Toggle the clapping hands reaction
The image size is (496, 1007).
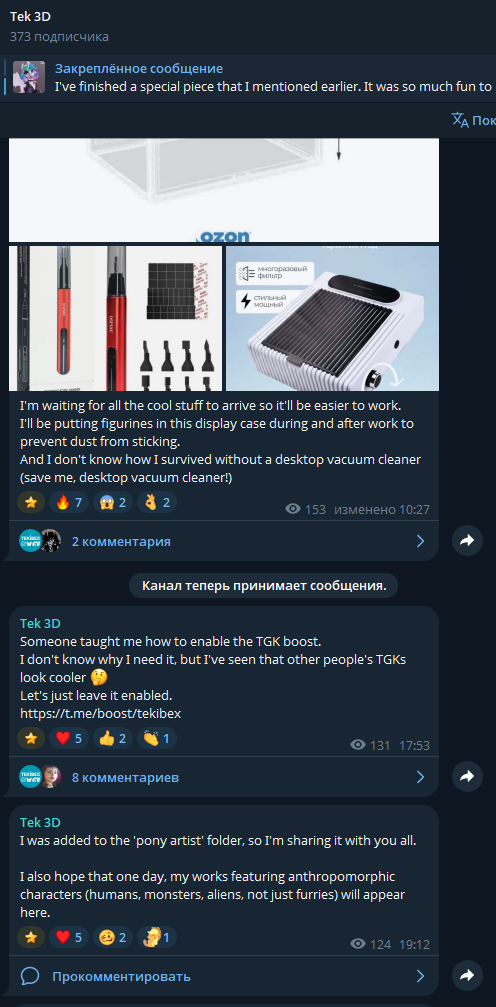[x=157, y=739]
